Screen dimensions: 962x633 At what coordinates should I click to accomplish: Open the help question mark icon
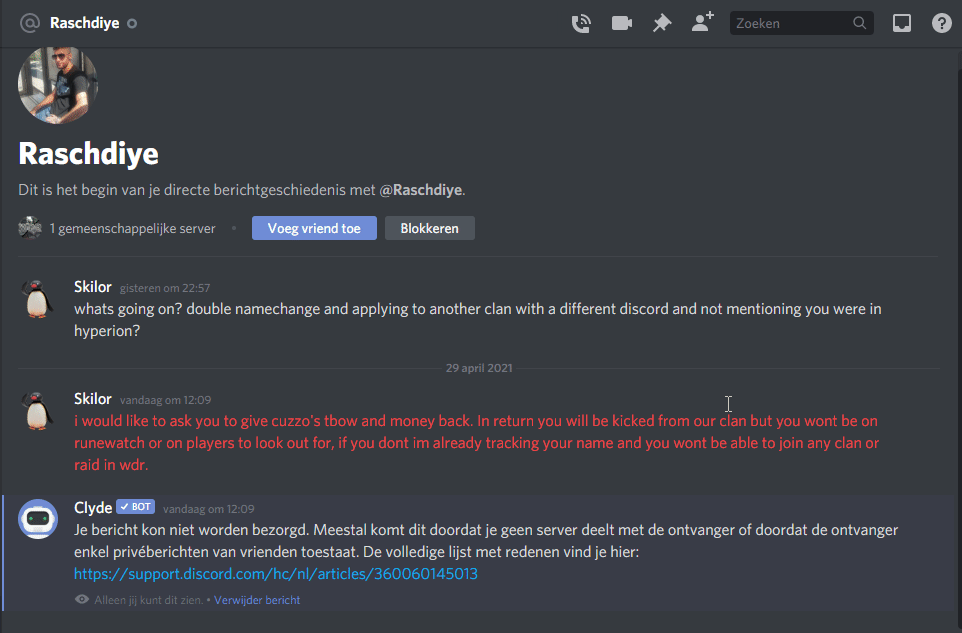[x=942, y=23]
